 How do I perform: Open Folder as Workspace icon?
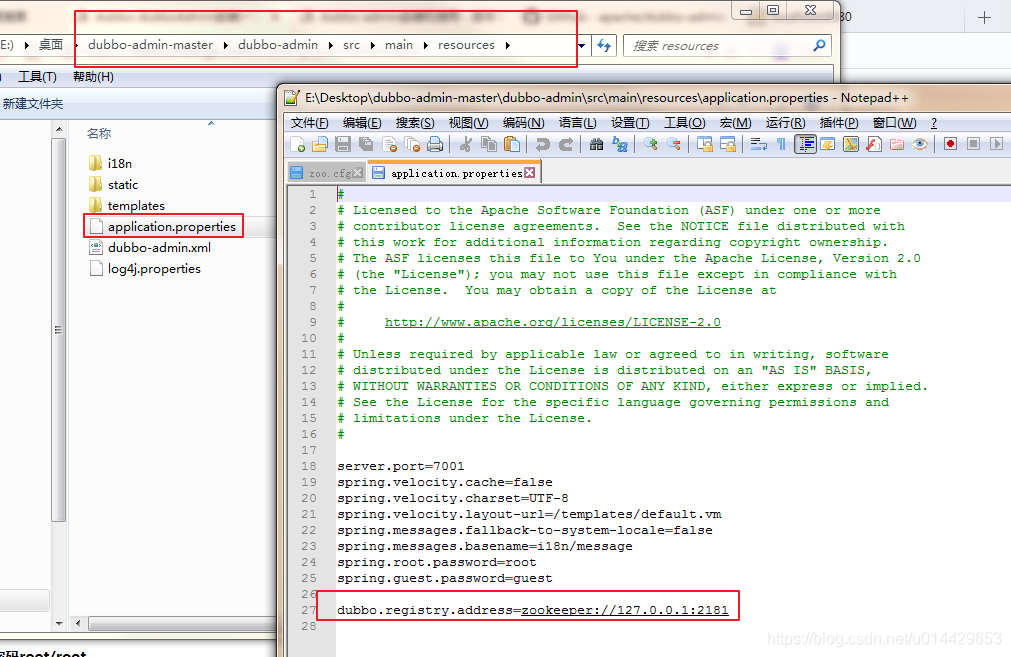click(x=897, y=144)
